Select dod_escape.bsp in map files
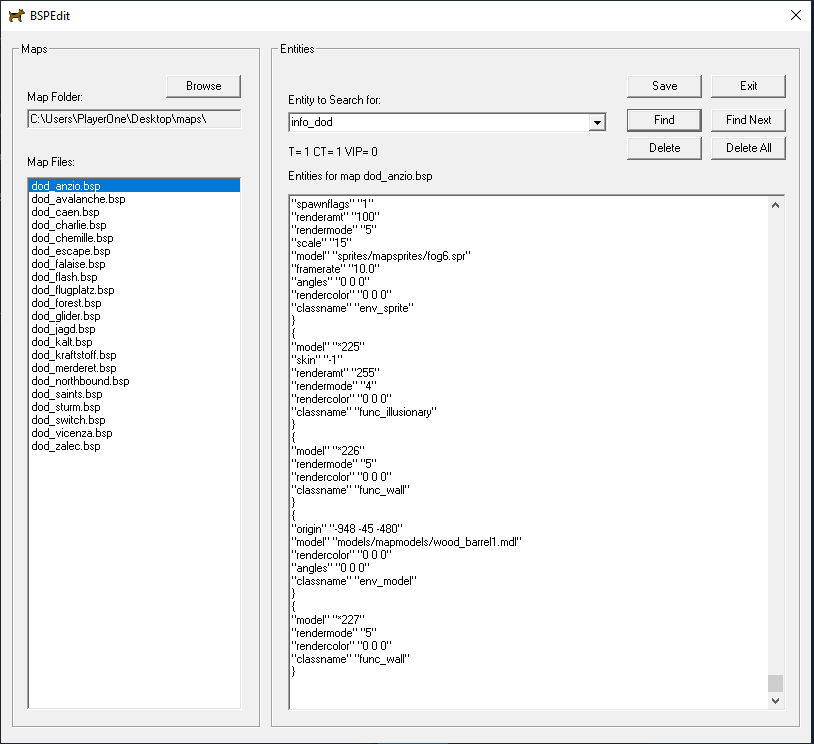Image resolution: width=814 pixels, height=744 pixels. click(x=134, y=251)
